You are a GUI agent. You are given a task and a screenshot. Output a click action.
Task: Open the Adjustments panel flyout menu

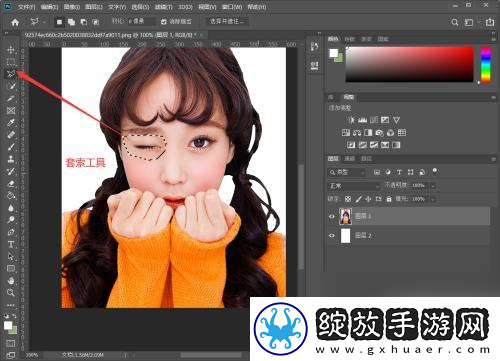point(493,97)
